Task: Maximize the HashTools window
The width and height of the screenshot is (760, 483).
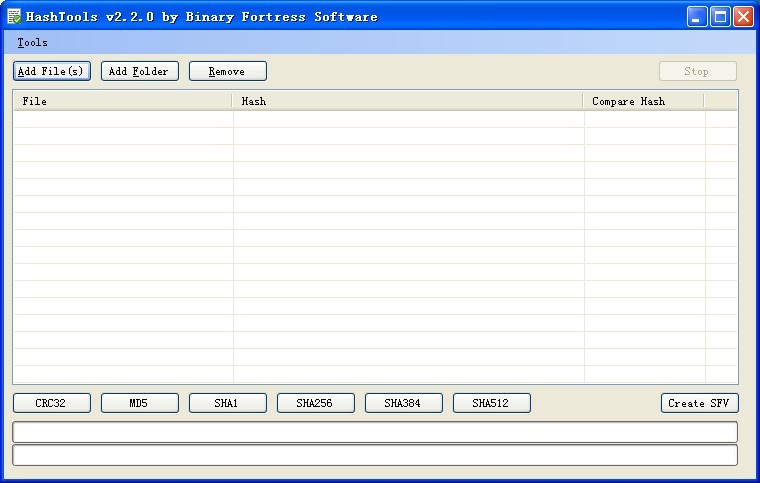Action: pyautogui.click(x=720, y=16)
